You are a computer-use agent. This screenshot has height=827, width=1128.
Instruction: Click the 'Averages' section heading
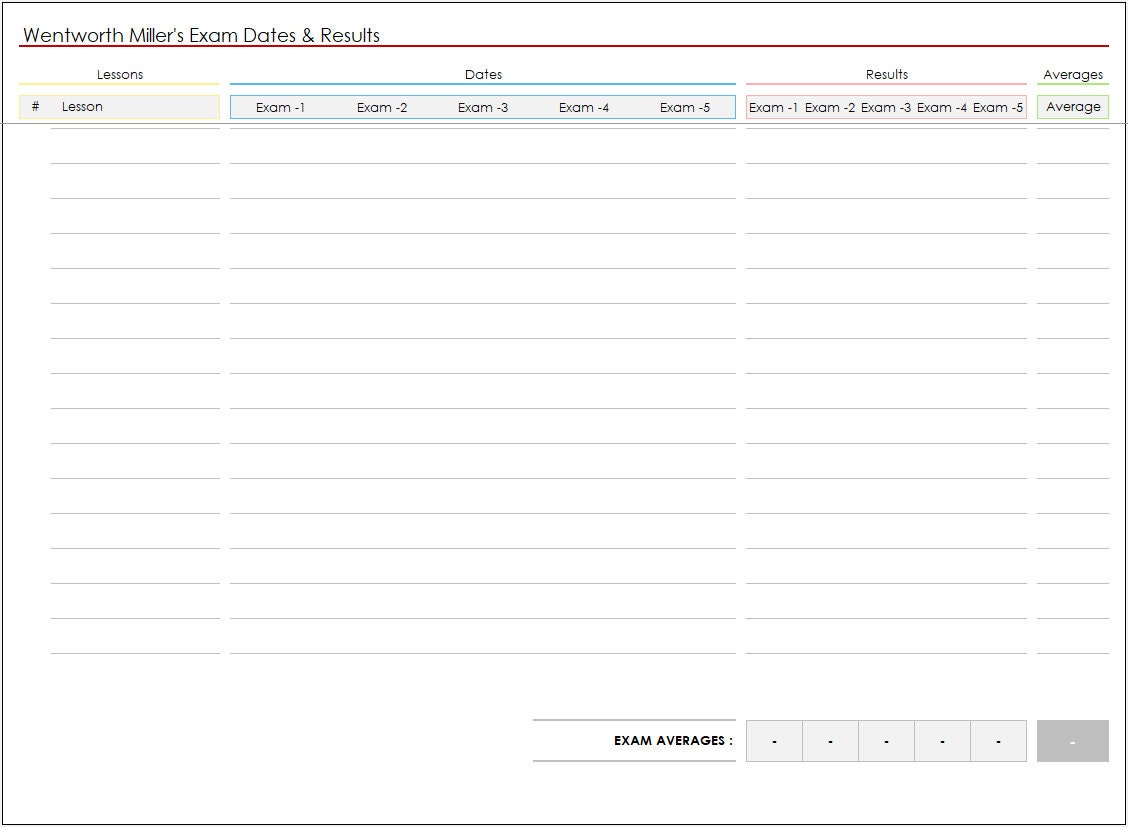pos(1073,75)
